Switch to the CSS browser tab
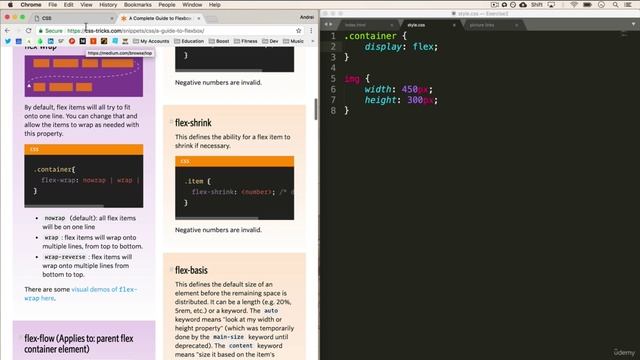This screenshot has height=360, width=640. 72,18
